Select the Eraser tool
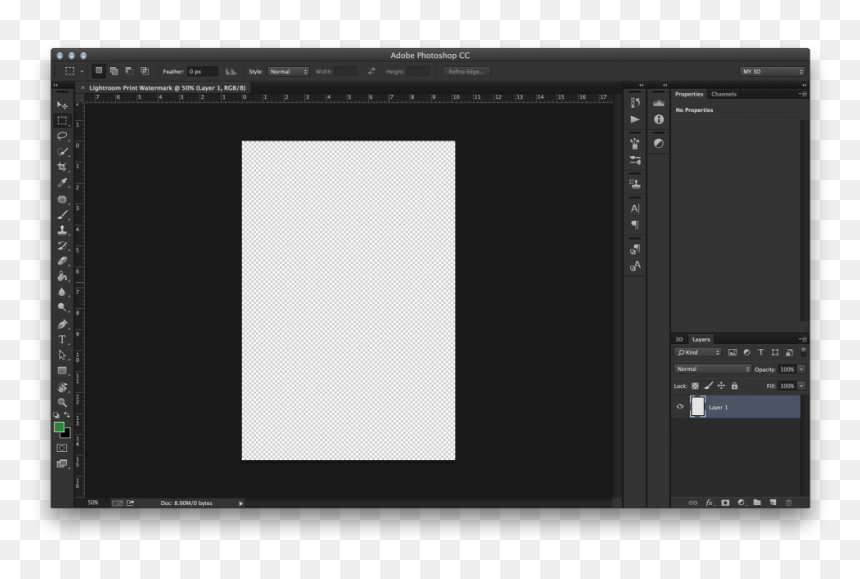 63,261
